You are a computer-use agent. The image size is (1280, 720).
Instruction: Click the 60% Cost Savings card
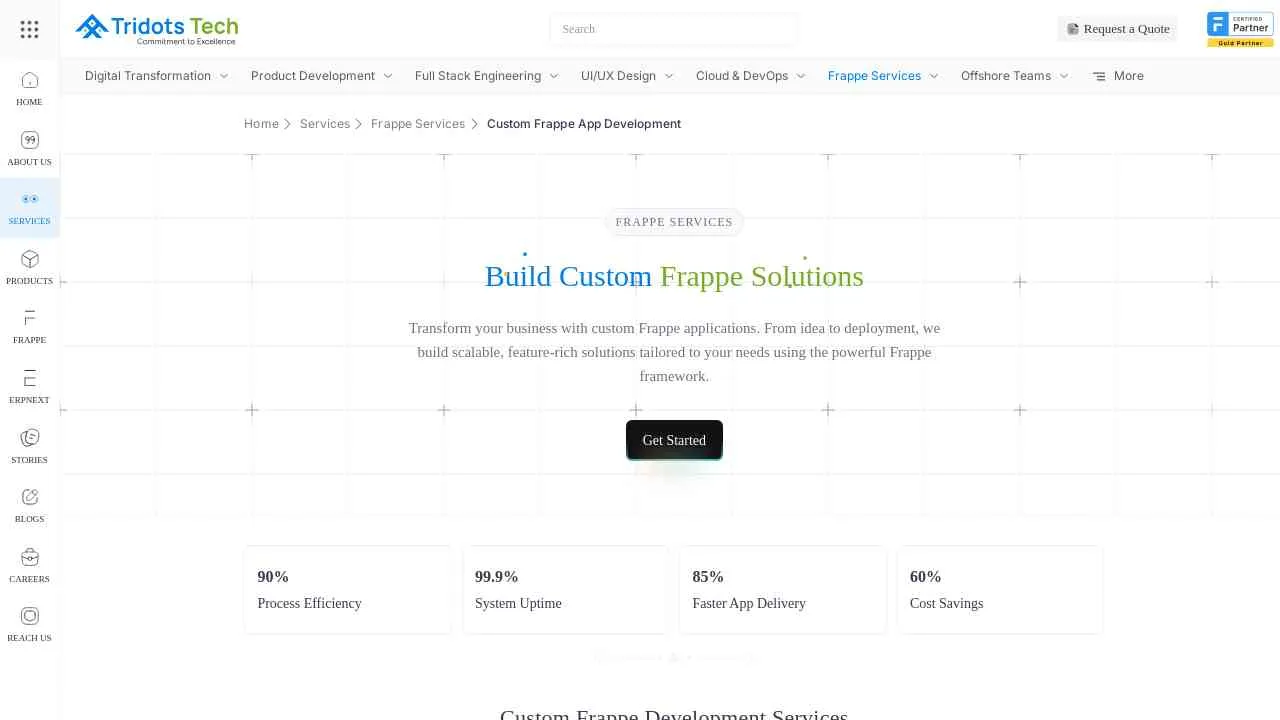[x=1000, y=590]
